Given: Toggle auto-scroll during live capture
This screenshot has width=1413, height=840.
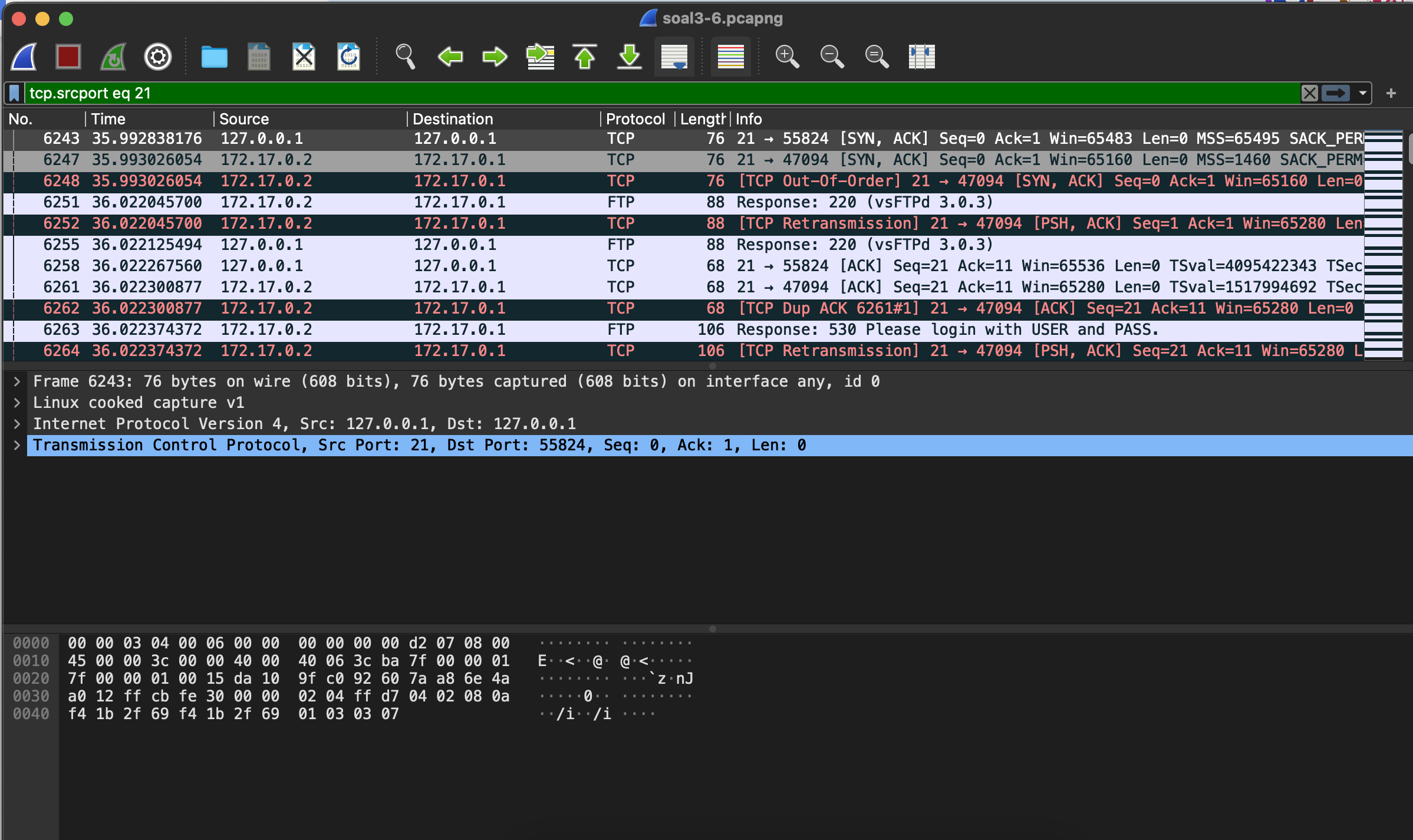Looking at the screenshot, I should (674, 56).
